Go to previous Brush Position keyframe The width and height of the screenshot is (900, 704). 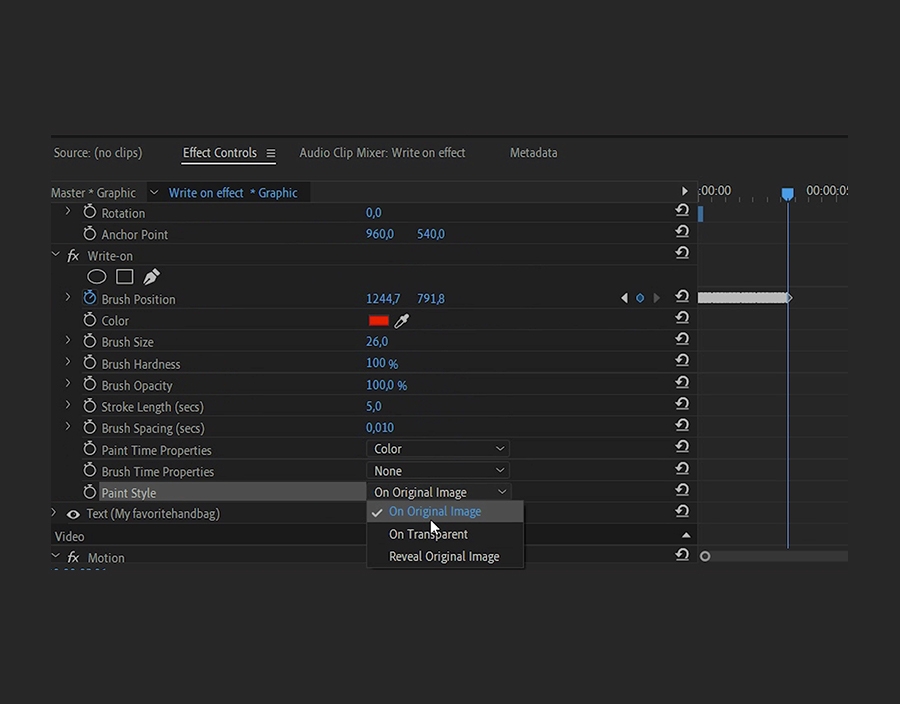click(625, 298)
